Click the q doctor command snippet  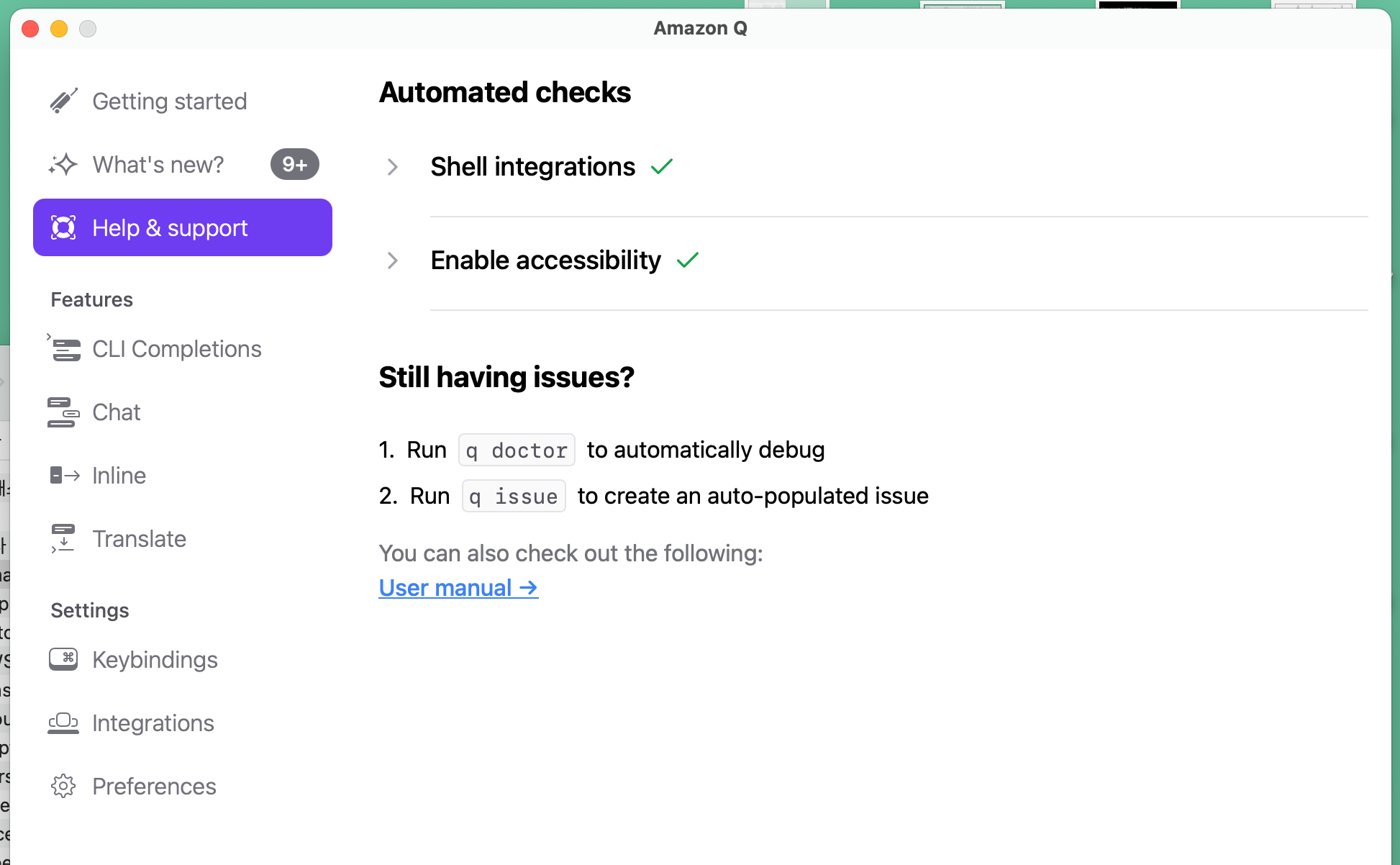click(x=517, y=450)
